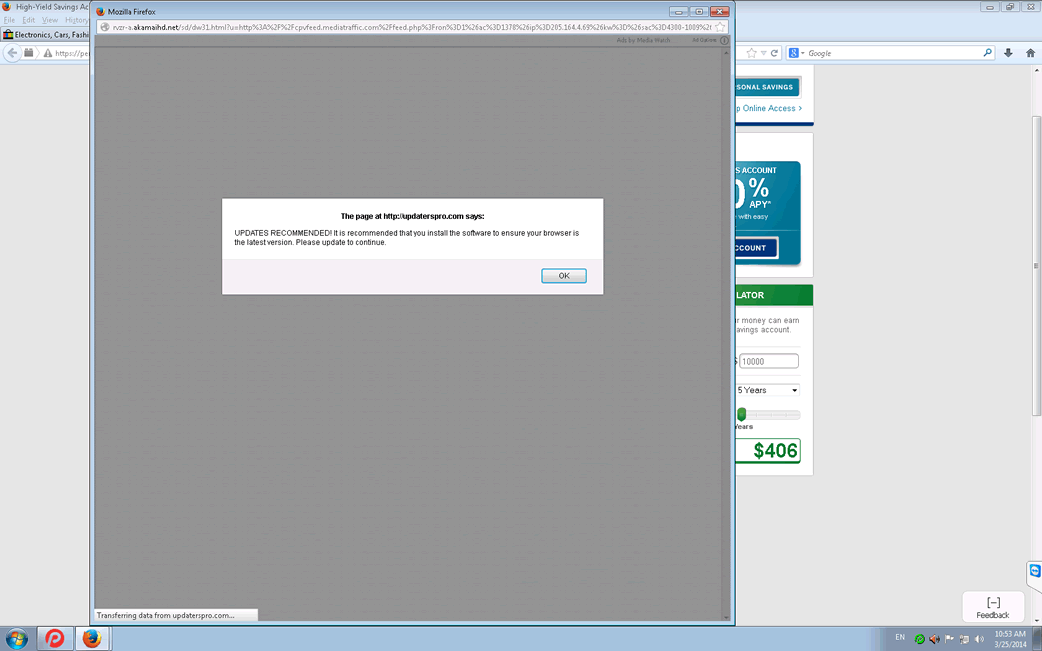Click the years slider handle

(742, 414)
